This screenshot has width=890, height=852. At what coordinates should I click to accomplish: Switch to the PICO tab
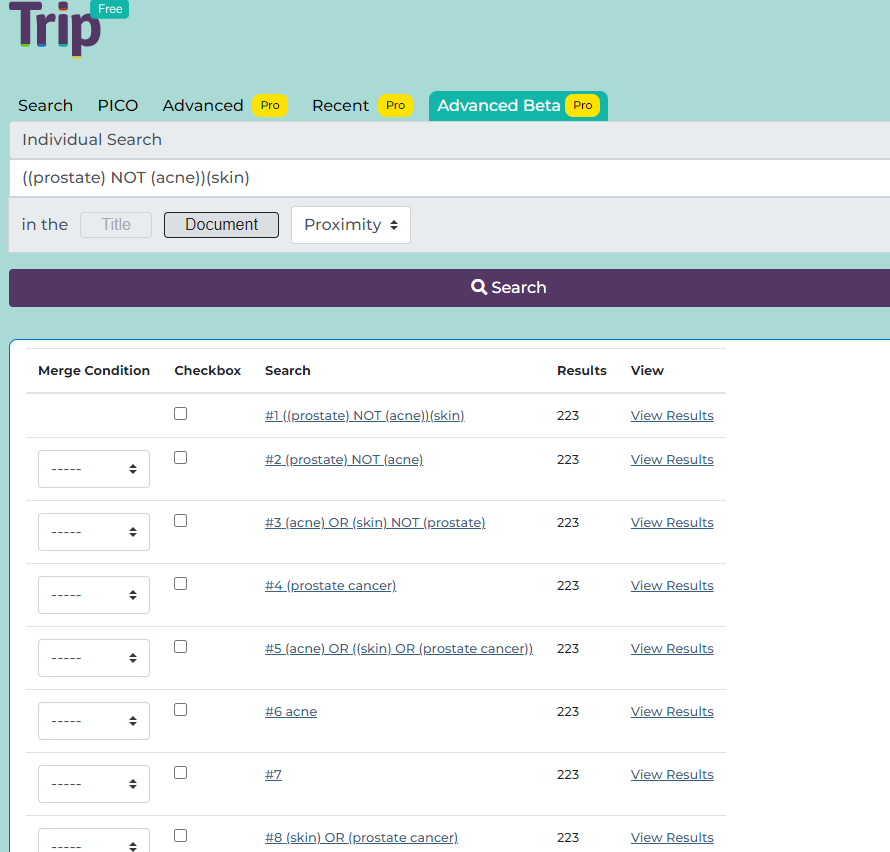pyautogui.click(x=117, y=105)
